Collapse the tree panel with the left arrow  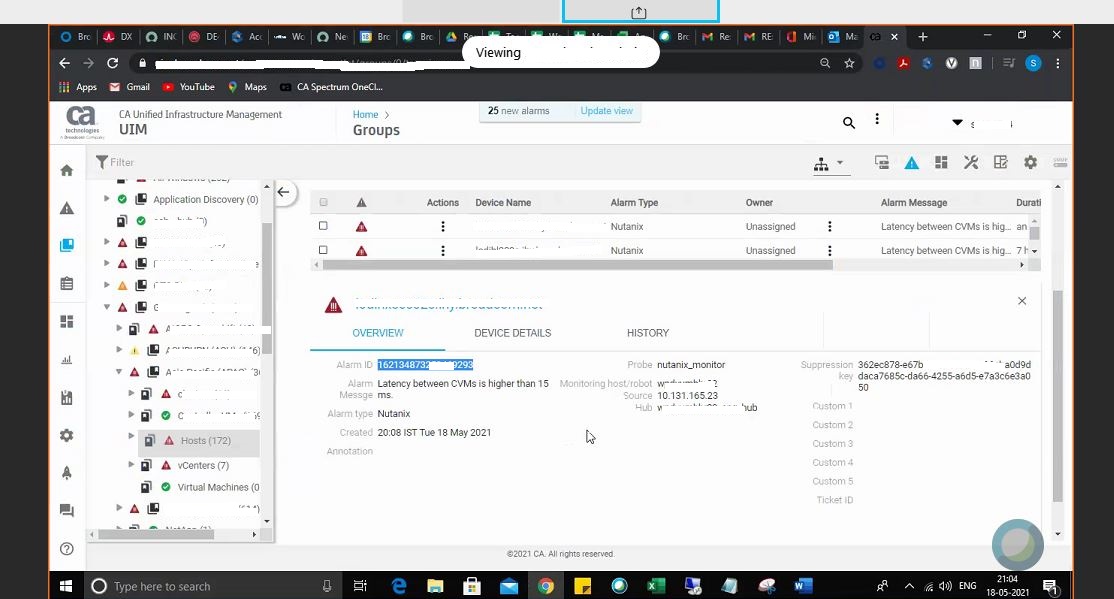[x=283, y=192]
